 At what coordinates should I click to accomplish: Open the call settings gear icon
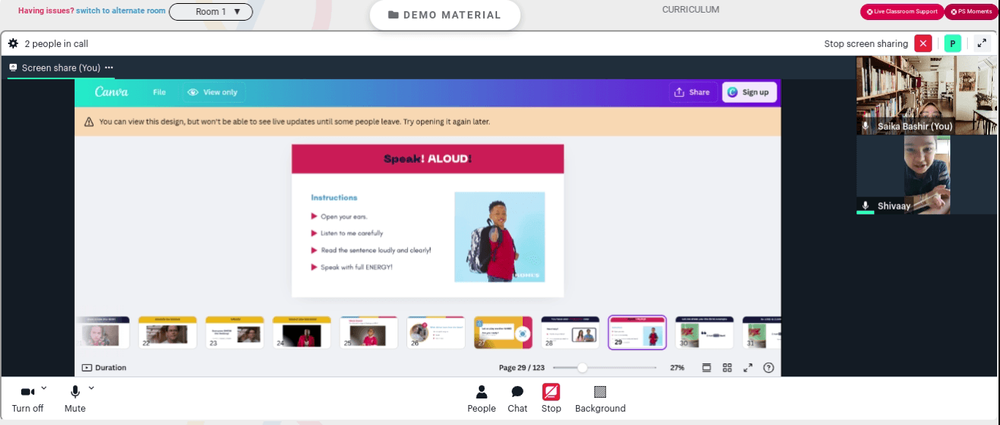13,44
